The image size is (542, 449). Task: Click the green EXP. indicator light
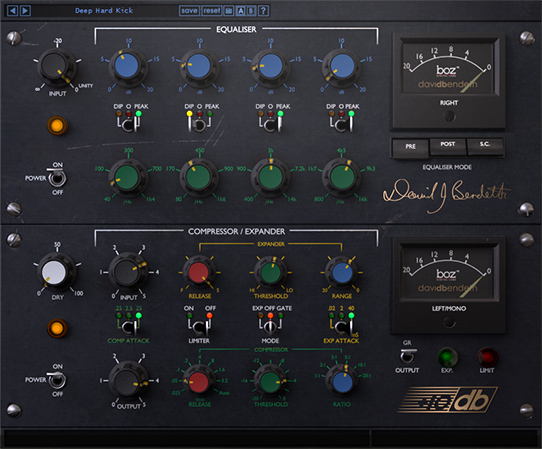click(447, 357)
